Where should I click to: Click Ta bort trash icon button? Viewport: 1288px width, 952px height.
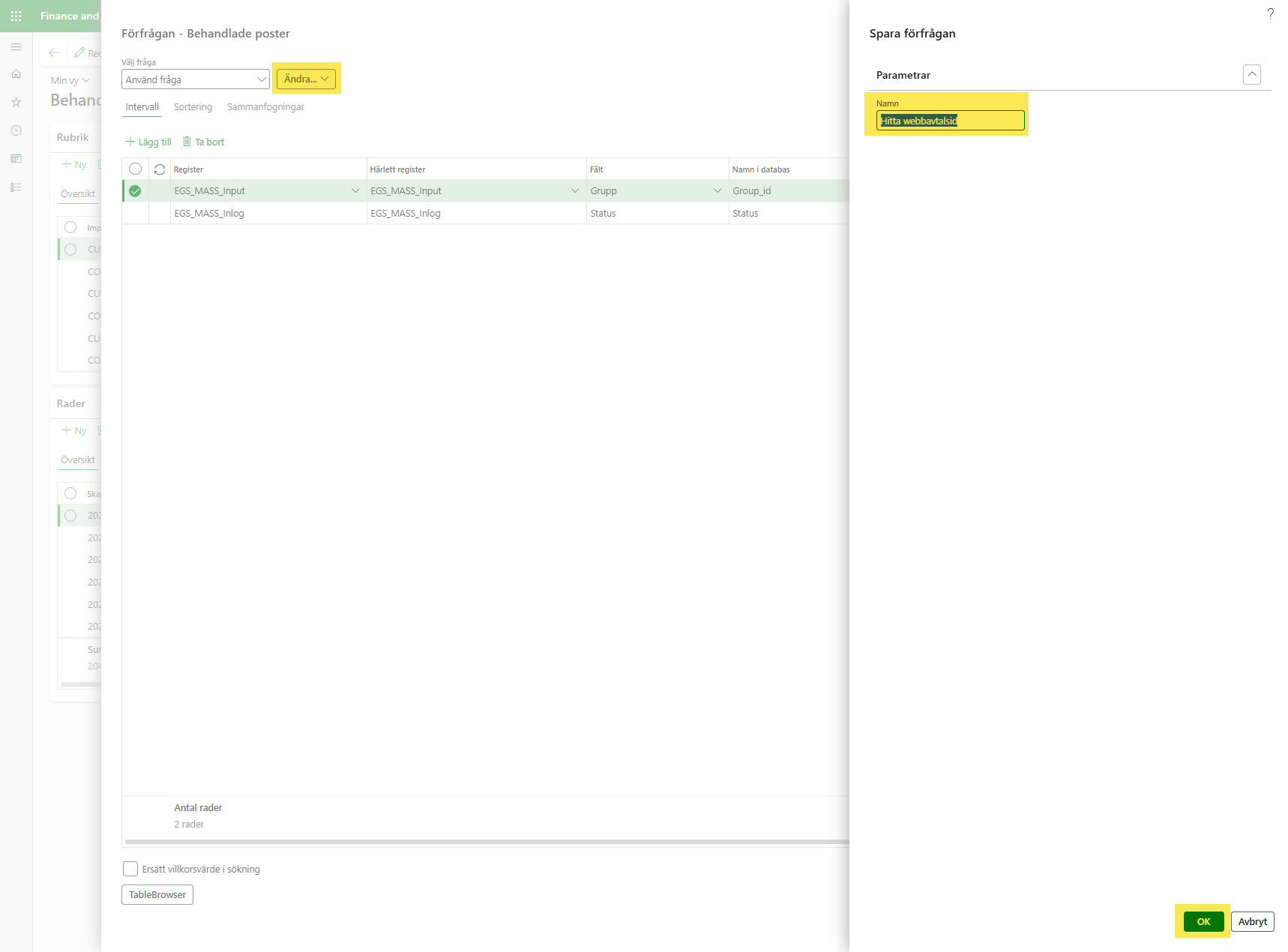(x=204, y=142)
